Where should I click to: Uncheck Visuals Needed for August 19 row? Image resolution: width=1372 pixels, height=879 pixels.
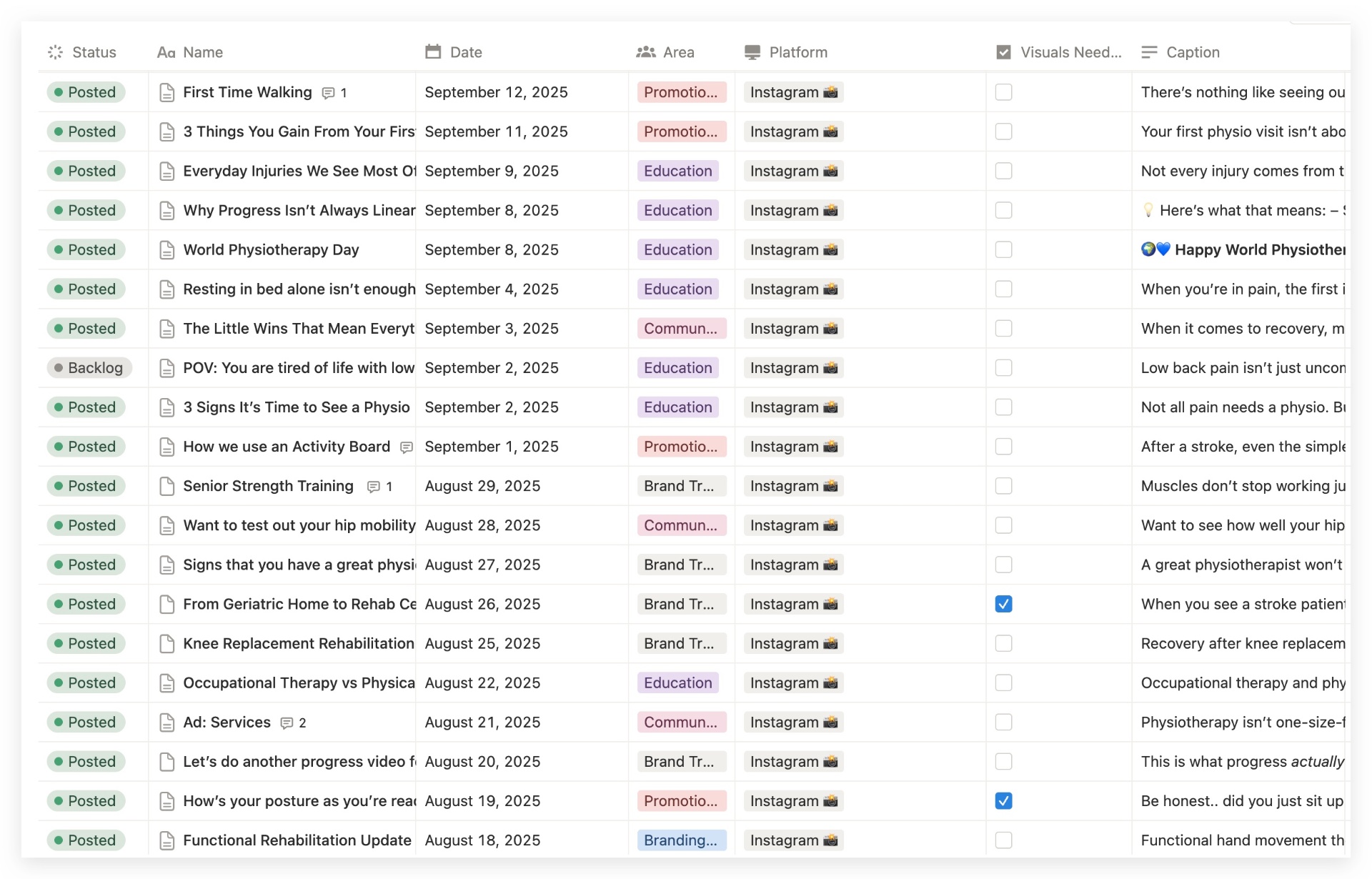[1003, 800]
